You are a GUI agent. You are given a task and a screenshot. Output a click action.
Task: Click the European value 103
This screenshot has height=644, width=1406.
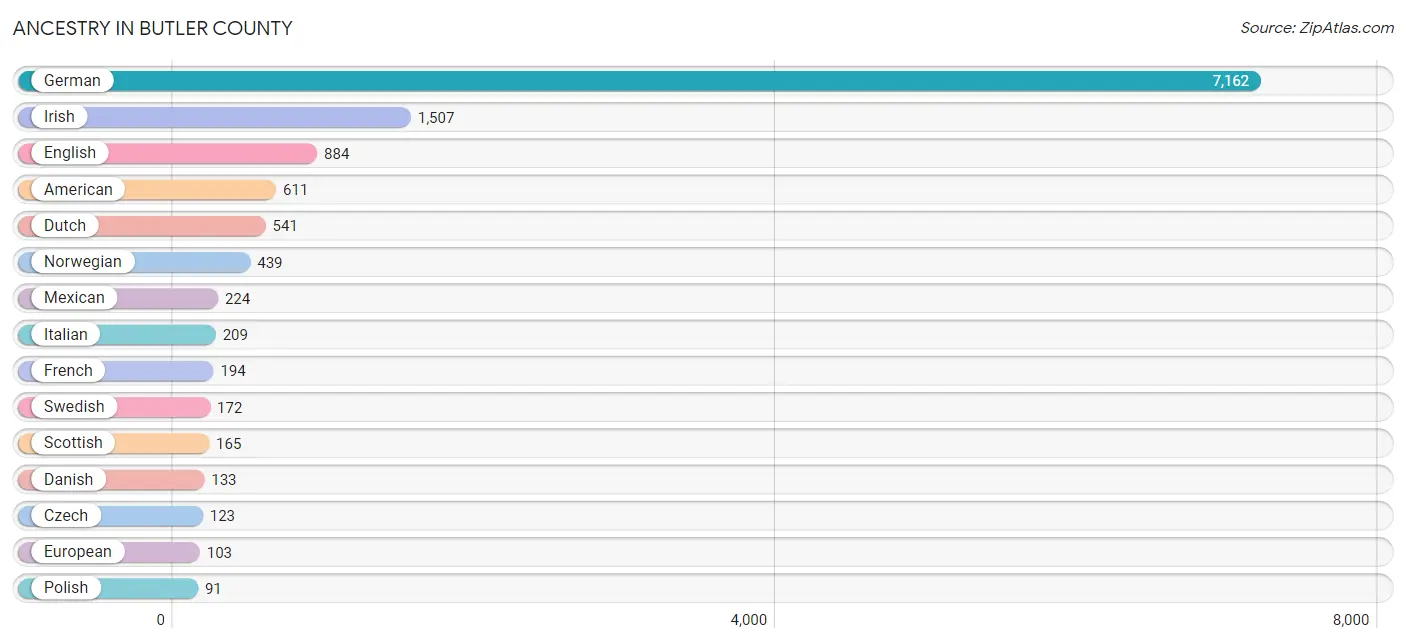(x=219, y=553)
